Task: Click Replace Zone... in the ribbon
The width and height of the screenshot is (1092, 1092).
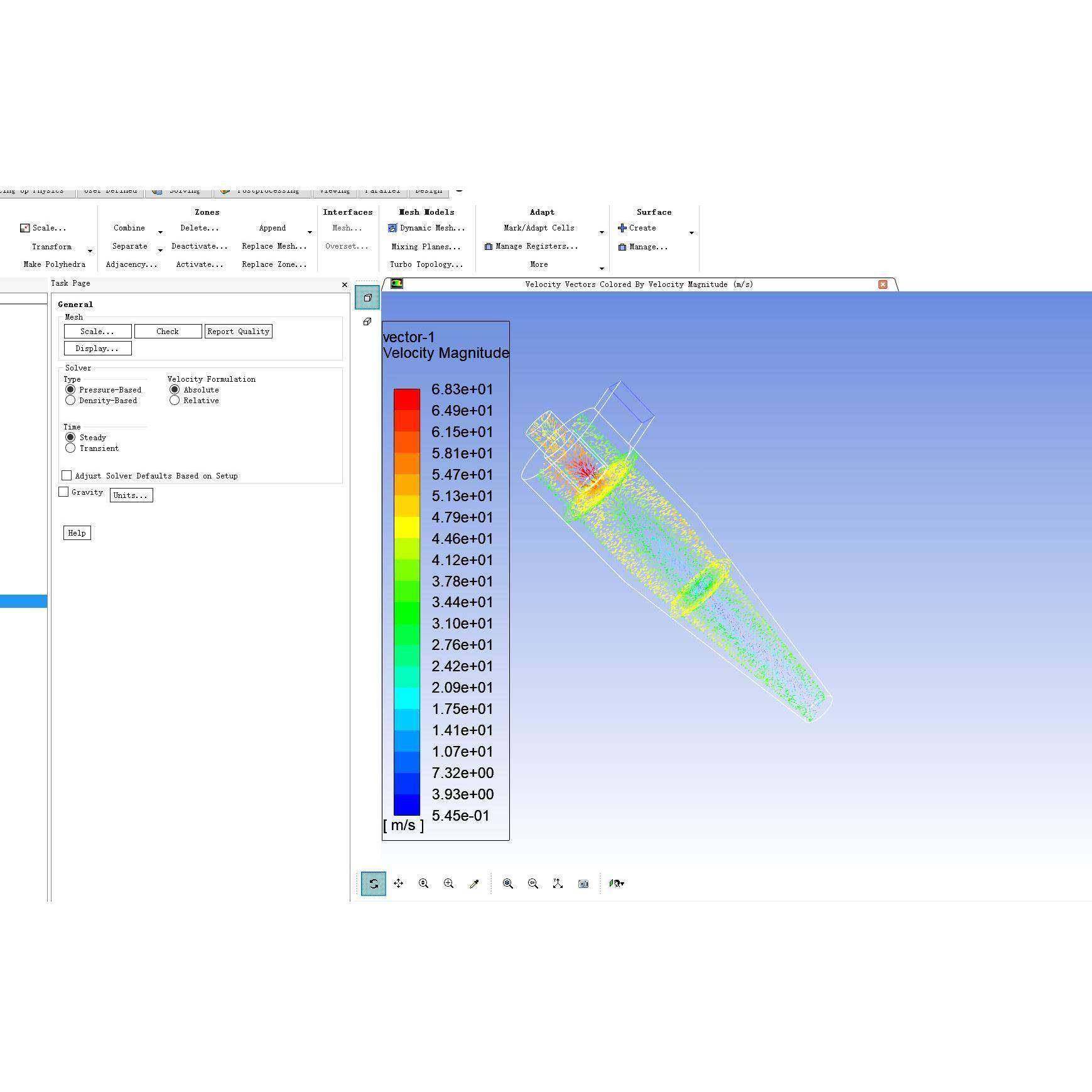Action: click(x=274, y=264)
